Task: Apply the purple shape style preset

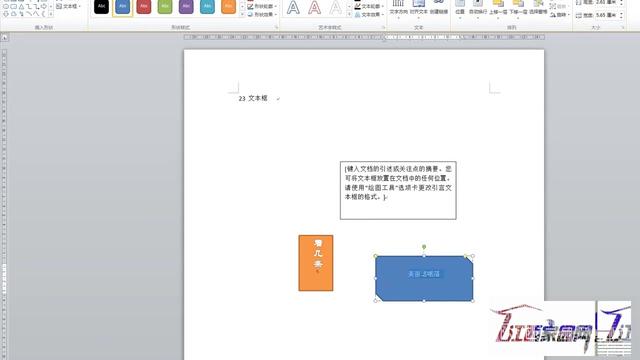Action: click(x=186, y=7)
